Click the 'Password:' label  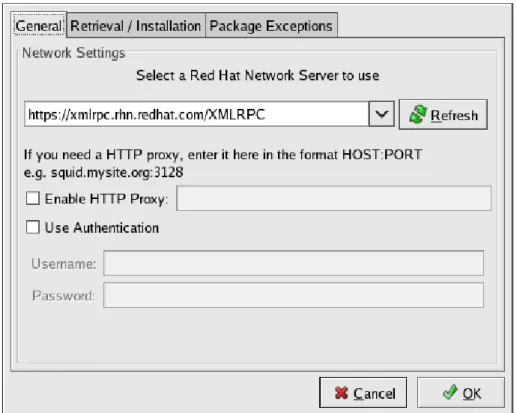[63, 296]
